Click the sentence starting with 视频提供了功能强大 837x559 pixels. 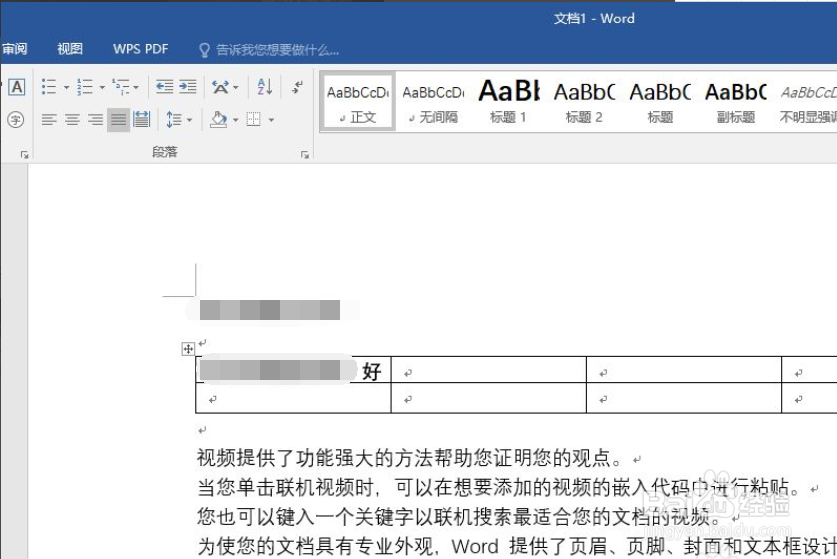click(x=410, y=458)
